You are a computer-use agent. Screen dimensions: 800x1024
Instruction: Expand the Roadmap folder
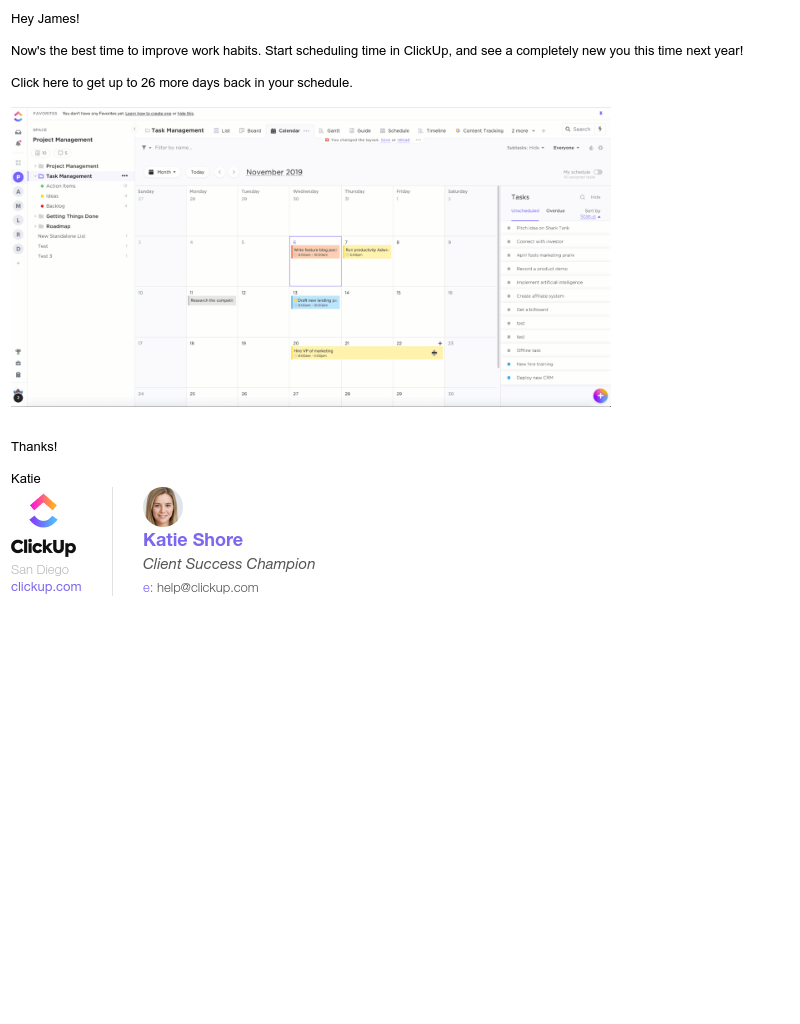35,227
